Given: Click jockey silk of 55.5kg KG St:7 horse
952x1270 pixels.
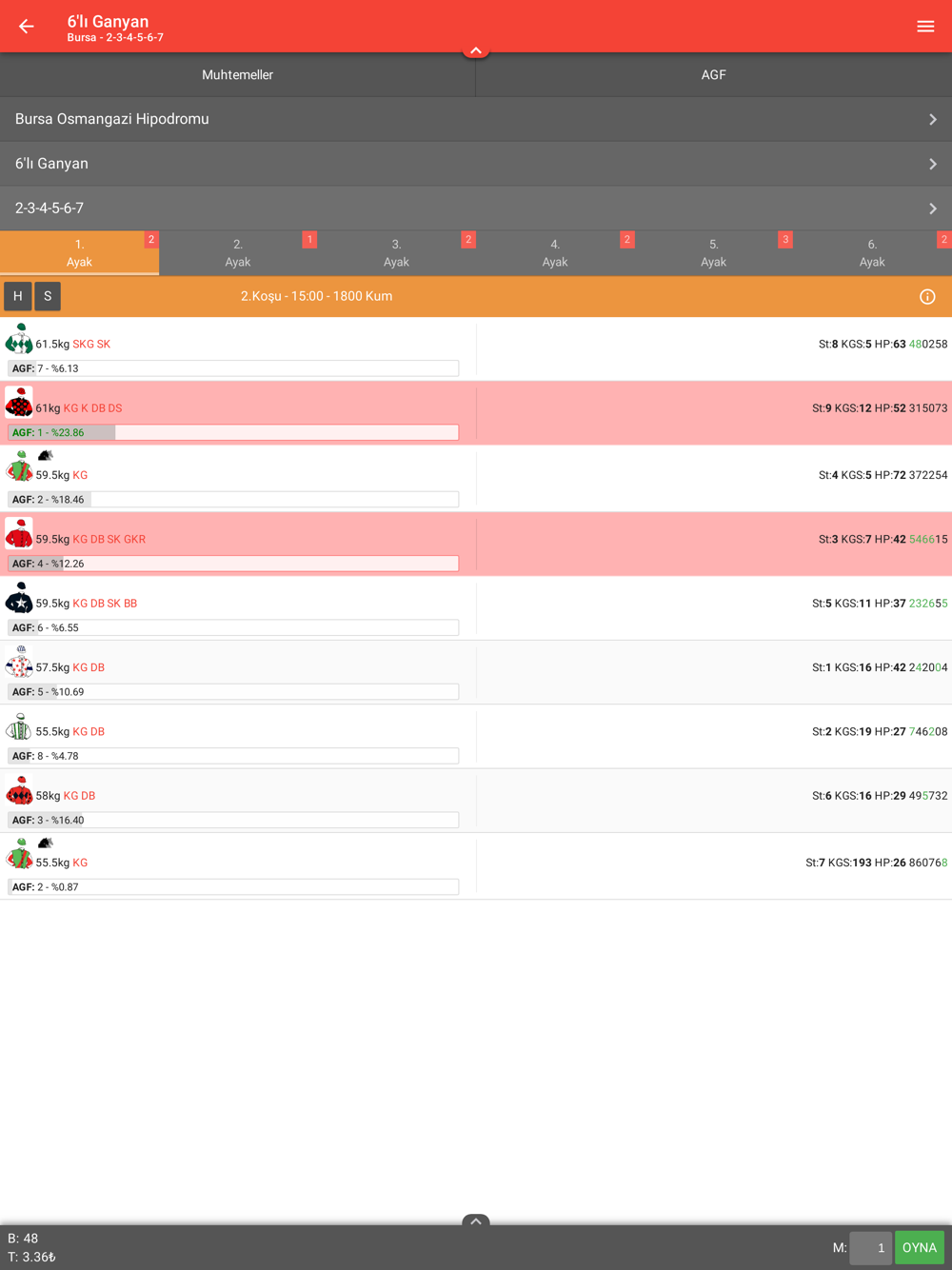Looking at the screenshot, I should (x=19, y=855).
